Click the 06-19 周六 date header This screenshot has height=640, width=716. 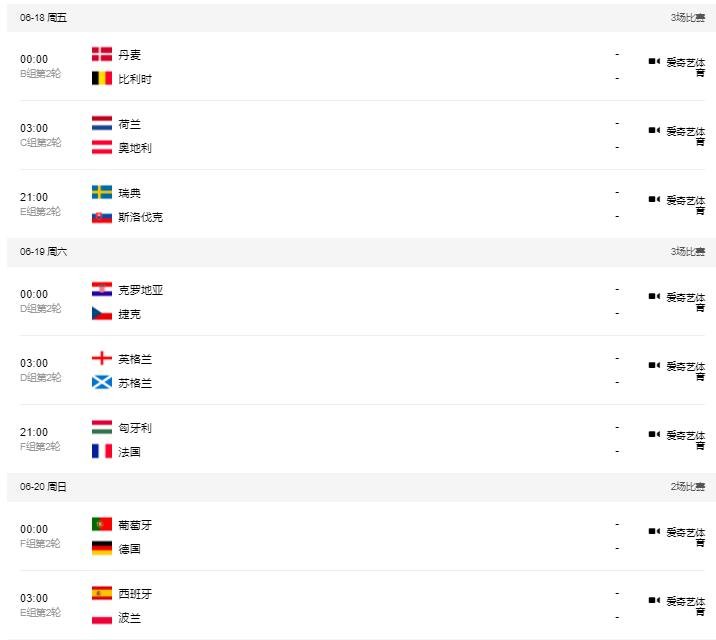(x=44, y=252)
